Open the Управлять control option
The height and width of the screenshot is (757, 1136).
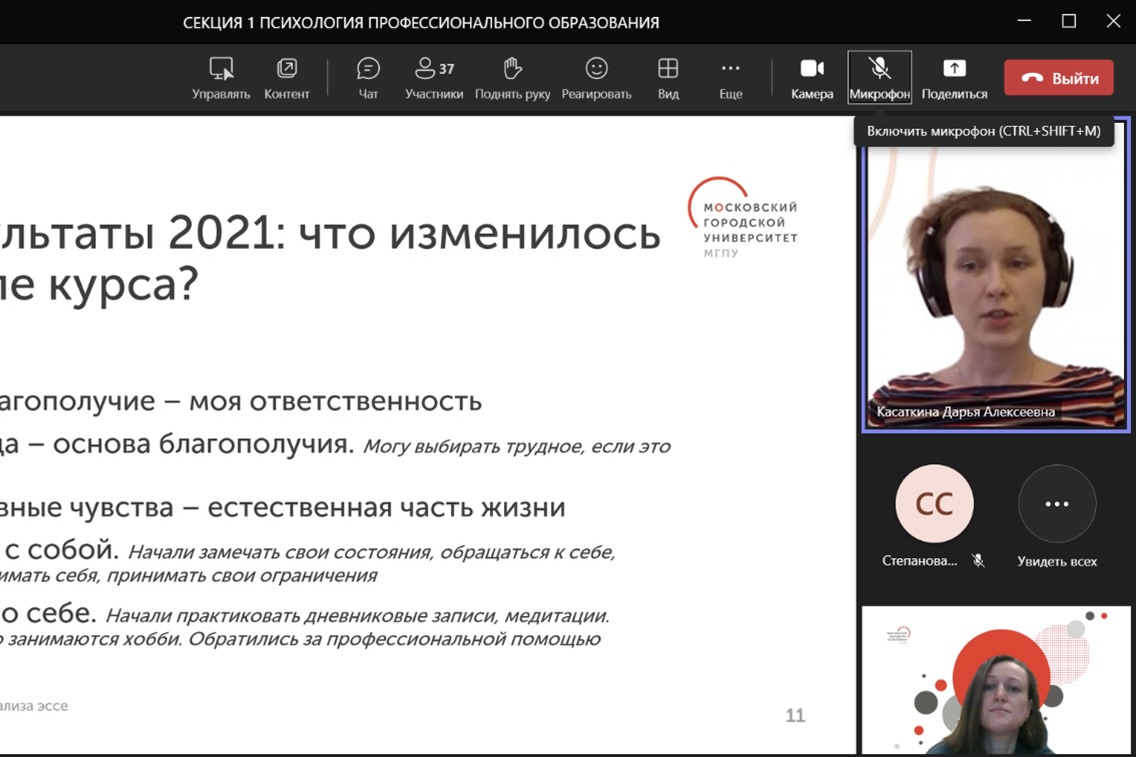coord(221,78)
